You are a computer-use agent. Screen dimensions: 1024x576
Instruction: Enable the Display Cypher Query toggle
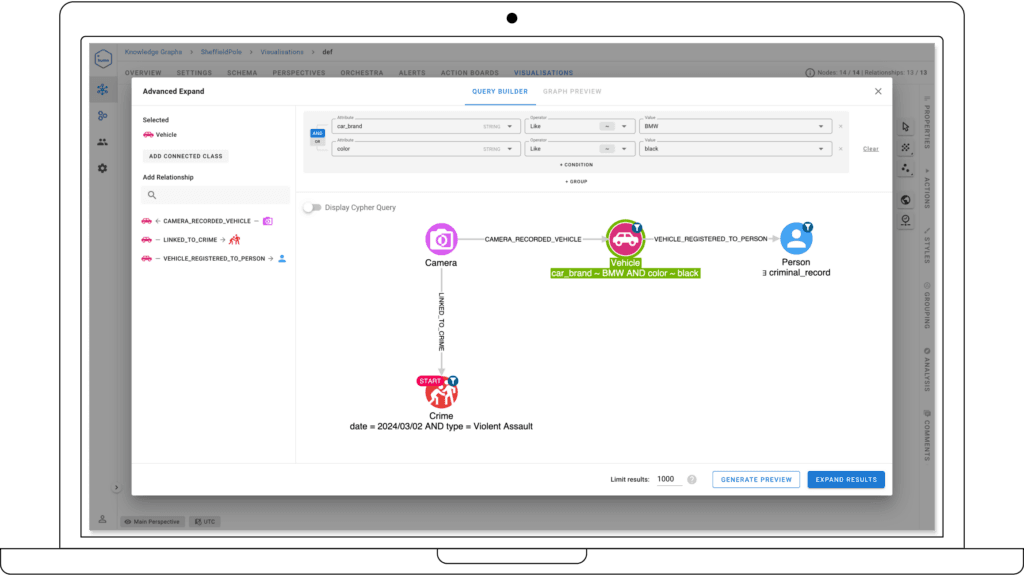pyautogui.click(x=313, y=206)
